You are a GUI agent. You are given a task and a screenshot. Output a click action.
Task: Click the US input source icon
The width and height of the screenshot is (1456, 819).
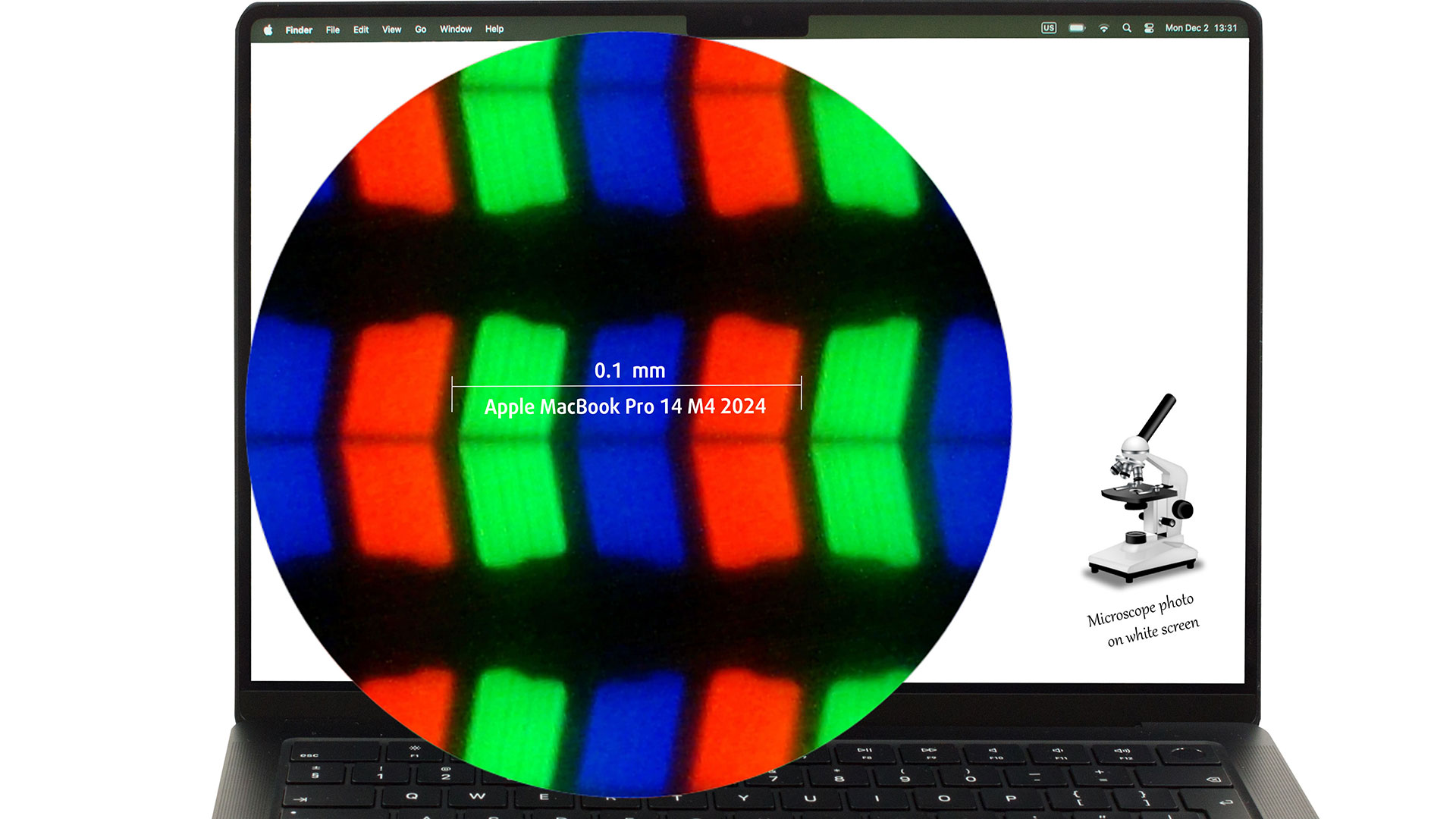point(1049,28)
